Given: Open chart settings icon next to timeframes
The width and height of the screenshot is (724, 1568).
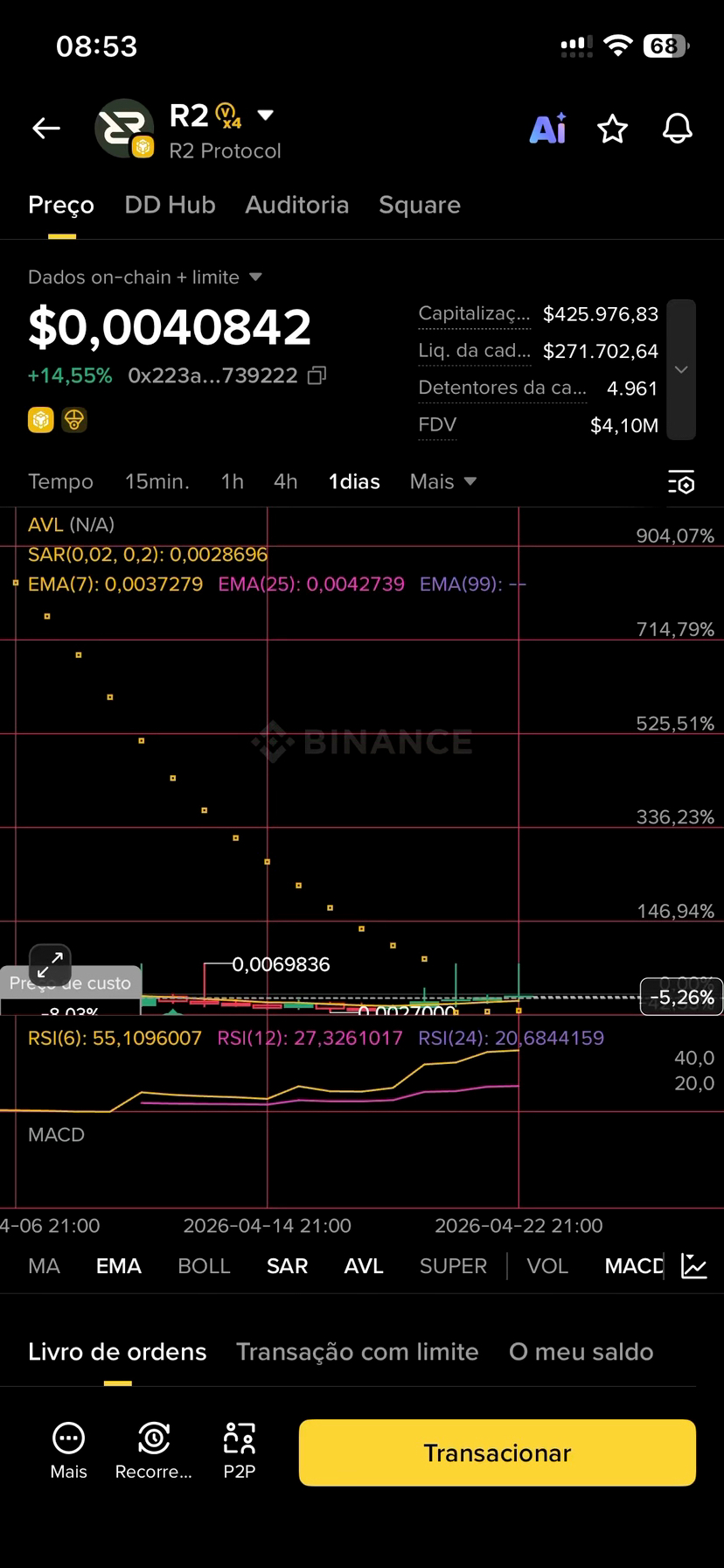Looking at the screenshot, I should click(681, 482).
